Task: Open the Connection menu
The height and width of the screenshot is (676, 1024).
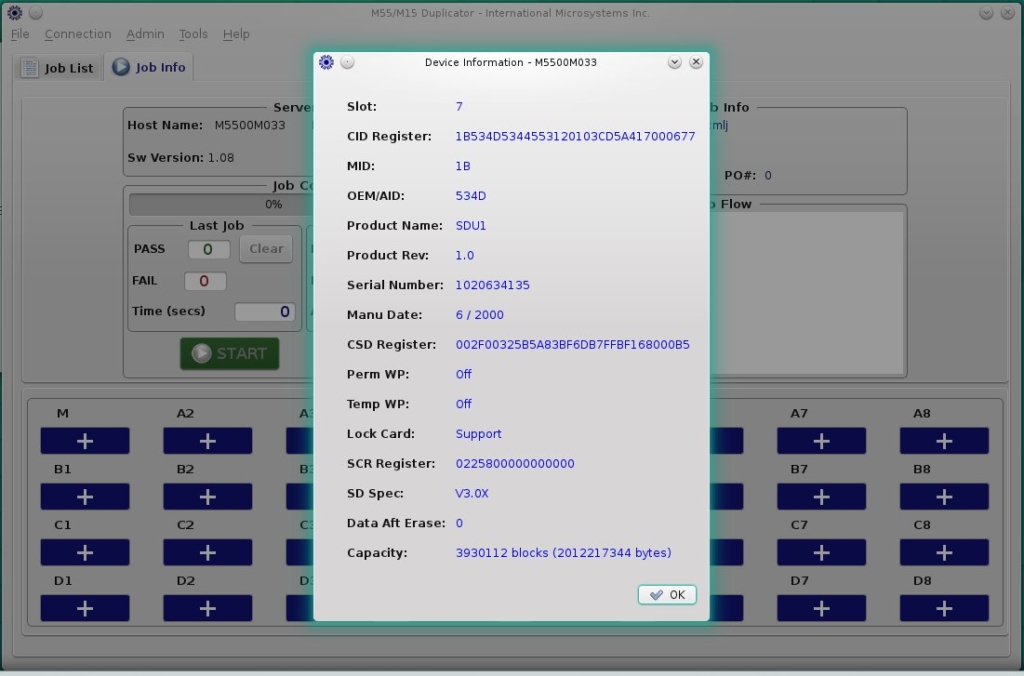Action: click(x=78, y=34)
